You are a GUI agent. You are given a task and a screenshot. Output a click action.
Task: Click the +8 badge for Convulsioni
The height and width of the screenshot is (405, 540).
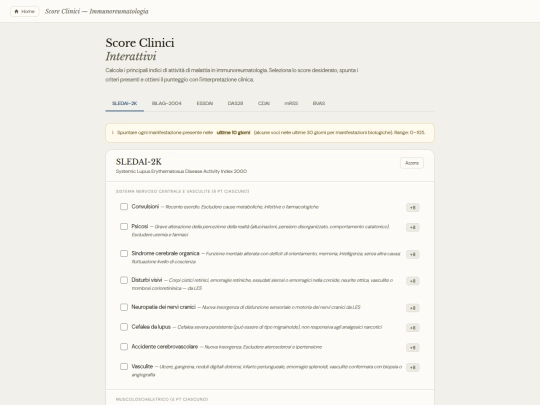click(413, 207)
